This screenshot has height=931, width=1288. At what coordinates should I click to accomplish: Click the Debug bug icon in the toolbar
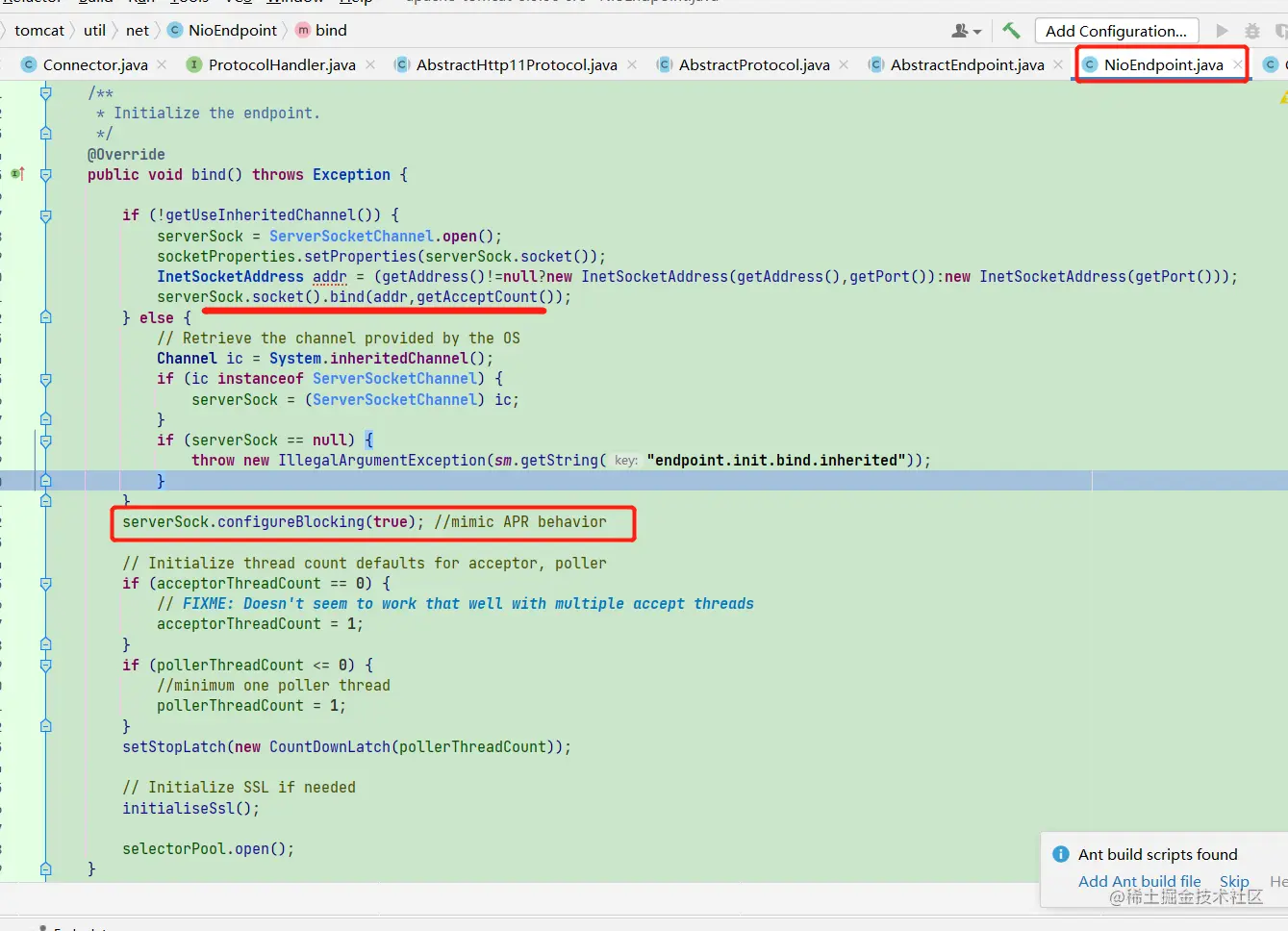pyautogui.click(x=1252, y=31)
